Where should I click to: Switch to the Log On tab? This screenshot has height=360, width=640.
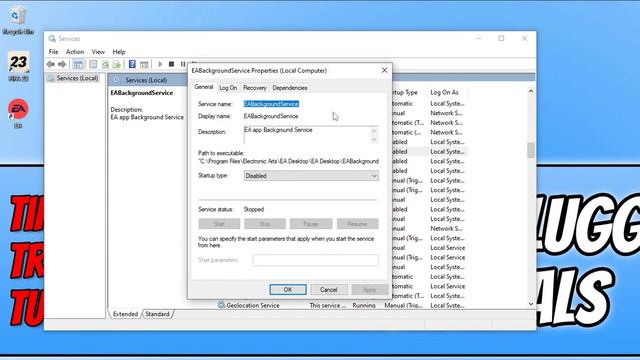tap(228, 88)
